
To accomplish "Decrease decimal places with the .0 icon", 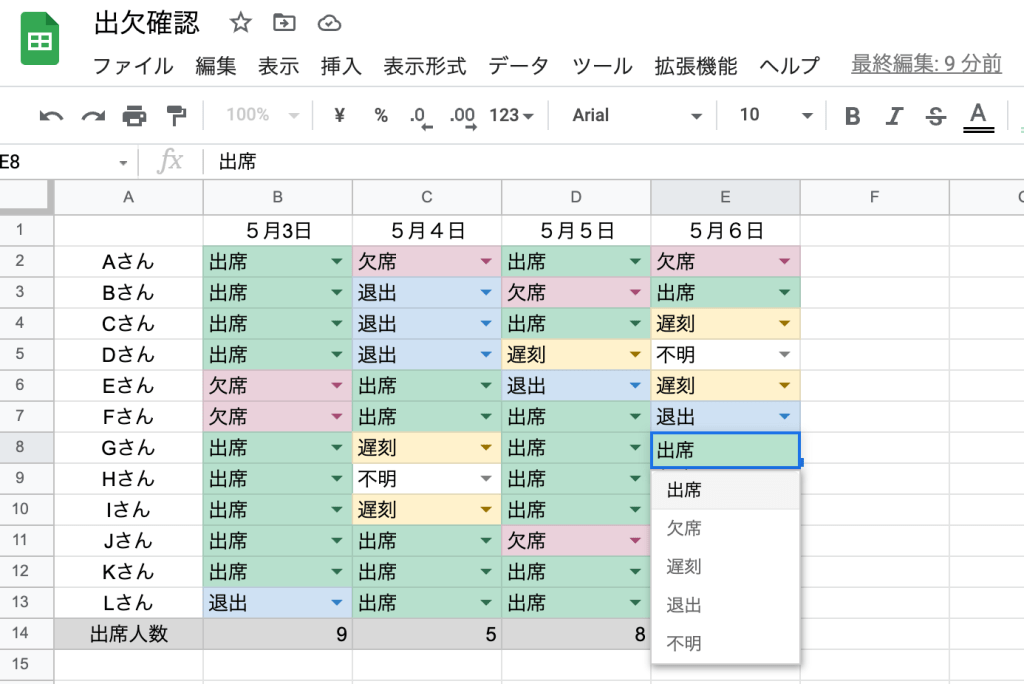I will tap(420, 115).
